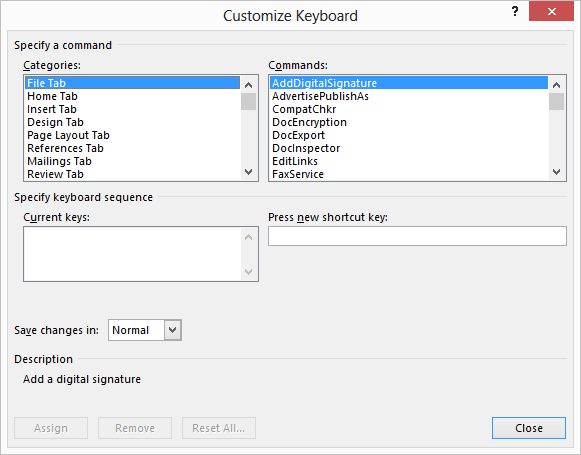Select Mailings Tab category
581x455 pixels.
point(132,161)
